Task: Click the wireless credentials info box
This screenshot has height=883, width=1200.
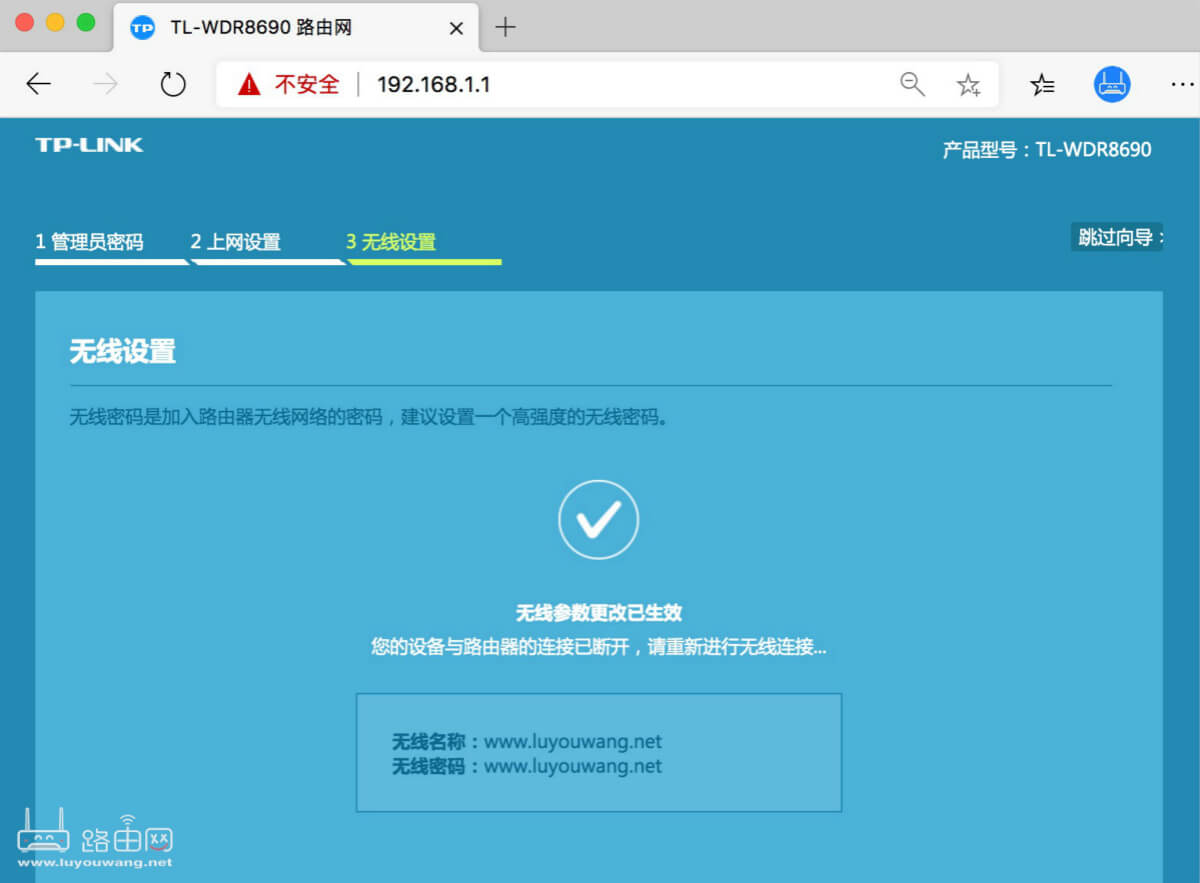Action: [x=598, y=752]
